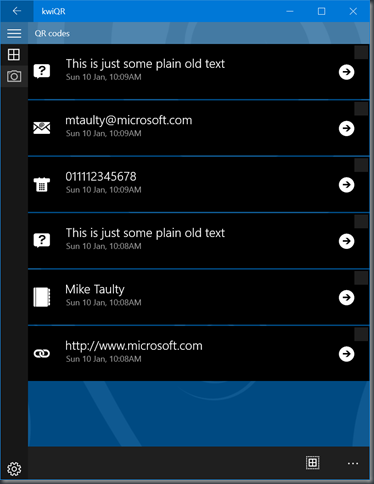Tick checkbox for mtaulty@microsoft.com
The width and height of the screenshot is (374, 484).
click(361, 109)
